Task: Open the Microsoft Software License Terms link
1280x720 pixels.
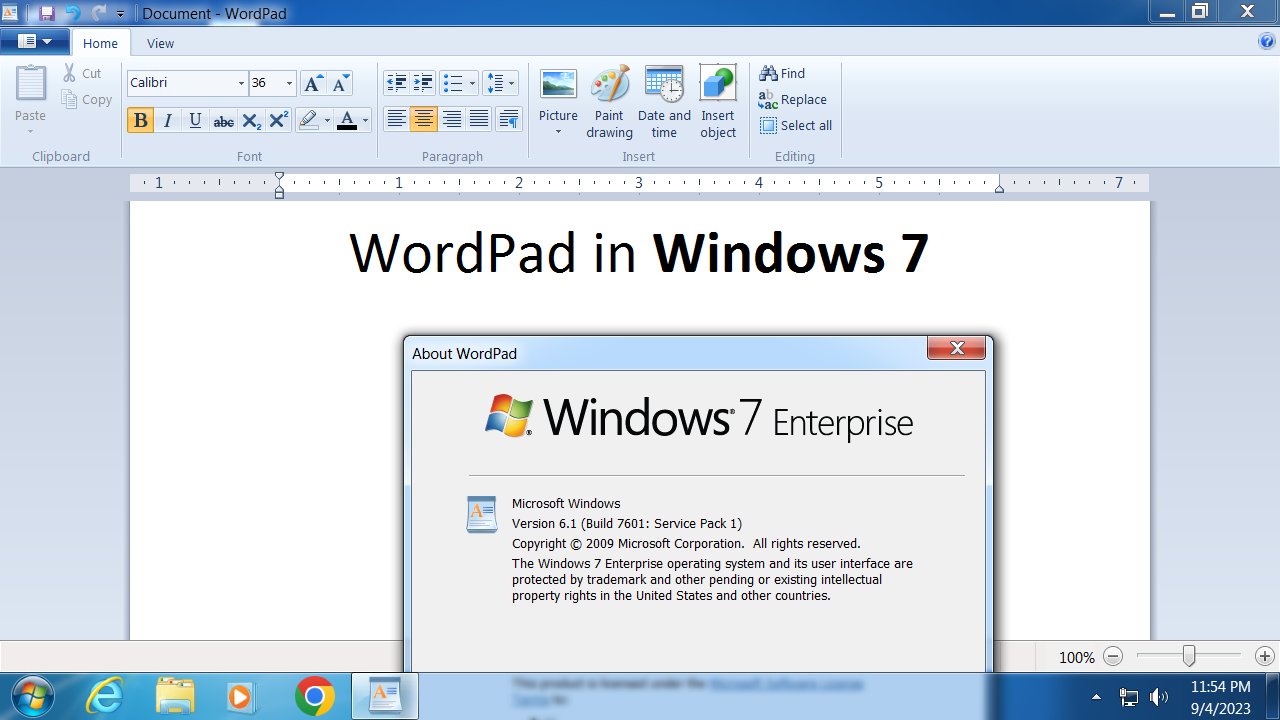Action: tap(785, 684)
